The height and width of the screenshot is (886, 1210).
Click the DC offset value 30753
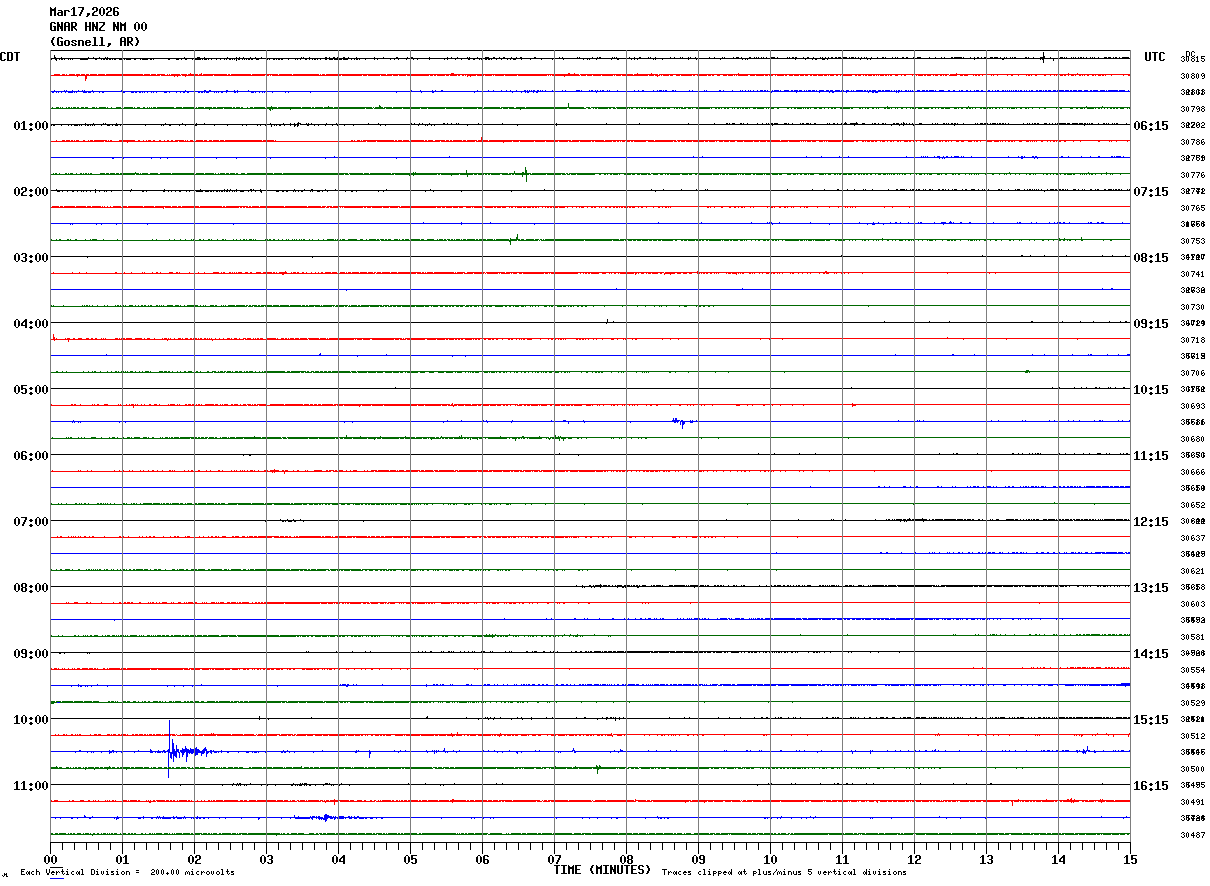(1192, 241)
